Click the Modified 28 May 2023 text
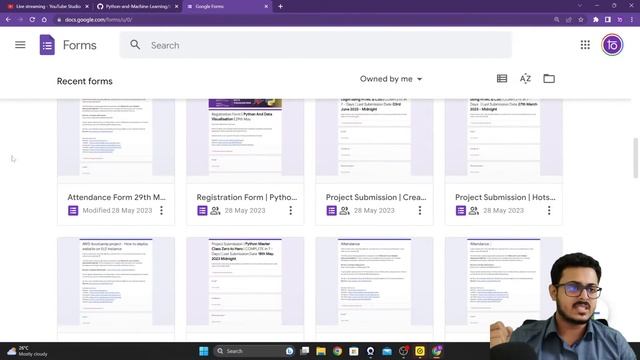The image size is (640, 360). tap(117, 211)
